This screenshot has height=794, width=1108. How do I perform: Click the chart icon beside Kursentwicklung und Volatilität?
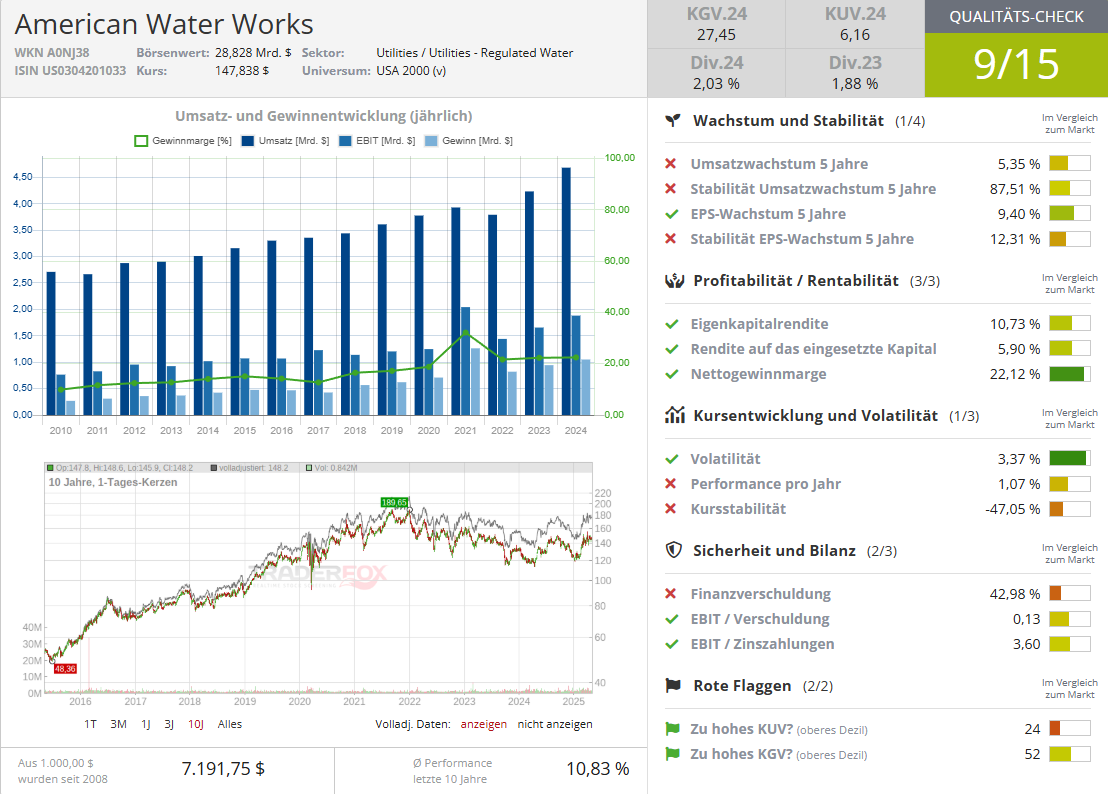tap(674, 415)
